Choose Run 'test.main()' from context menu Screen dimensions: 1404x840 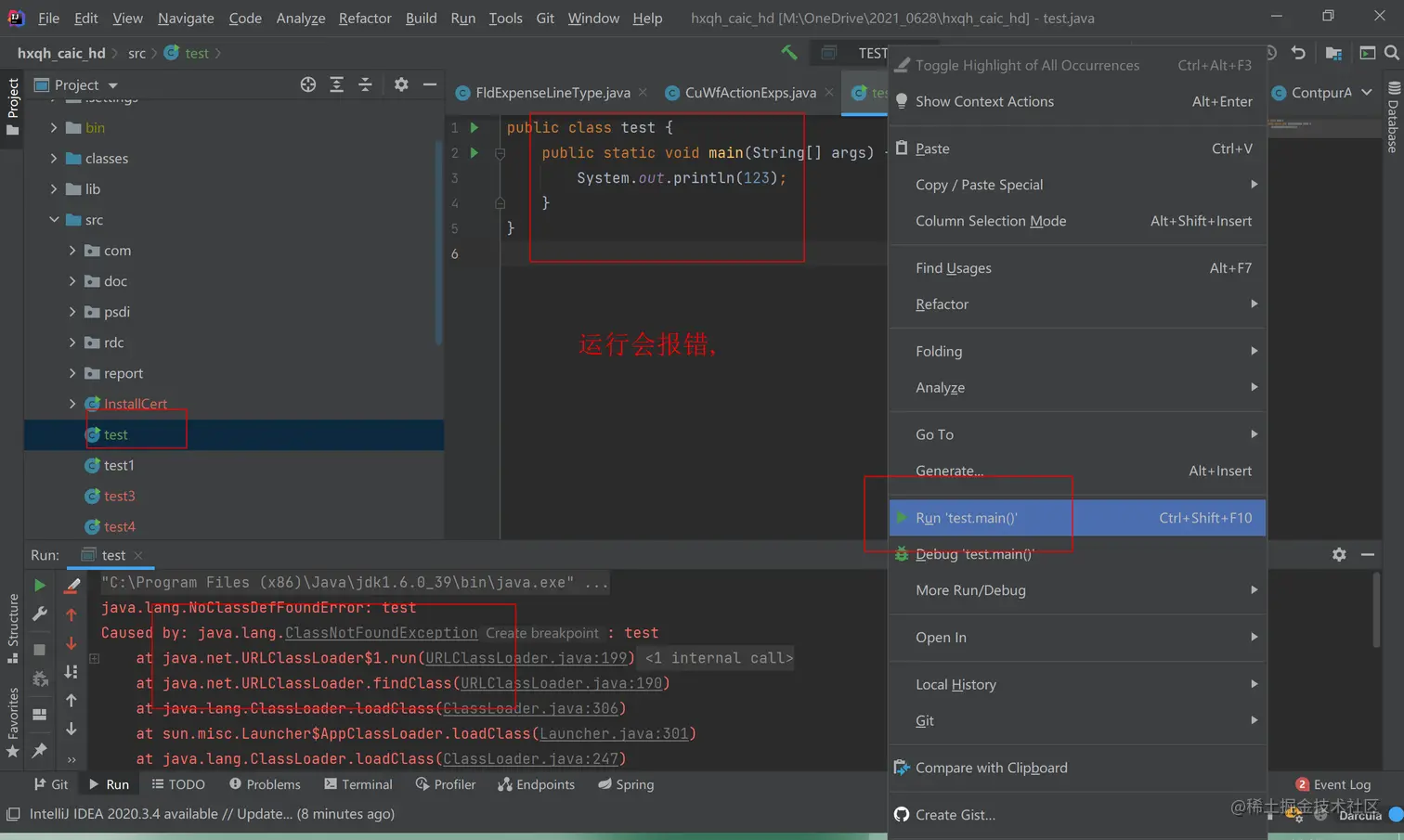(1077, 518)
